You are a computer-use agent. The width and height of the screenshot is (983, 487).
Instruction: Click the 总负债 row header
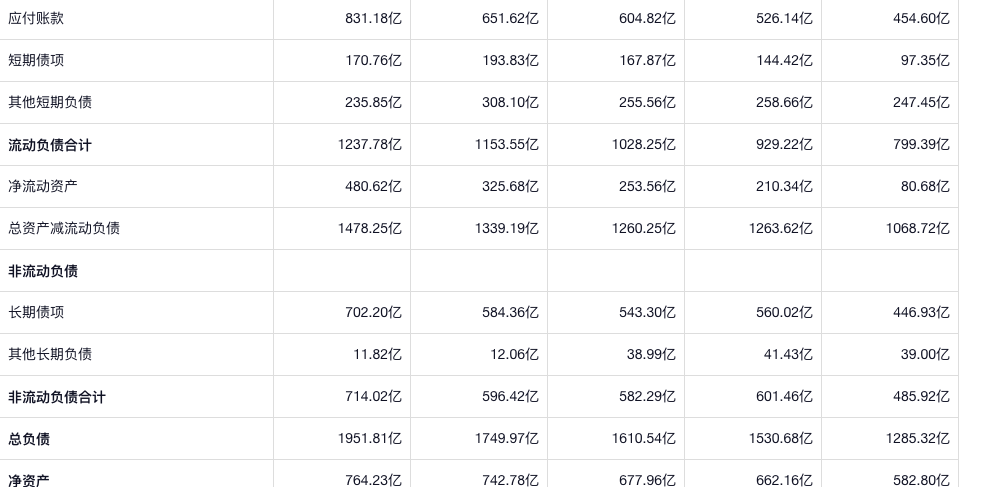(x=29, y=439)
